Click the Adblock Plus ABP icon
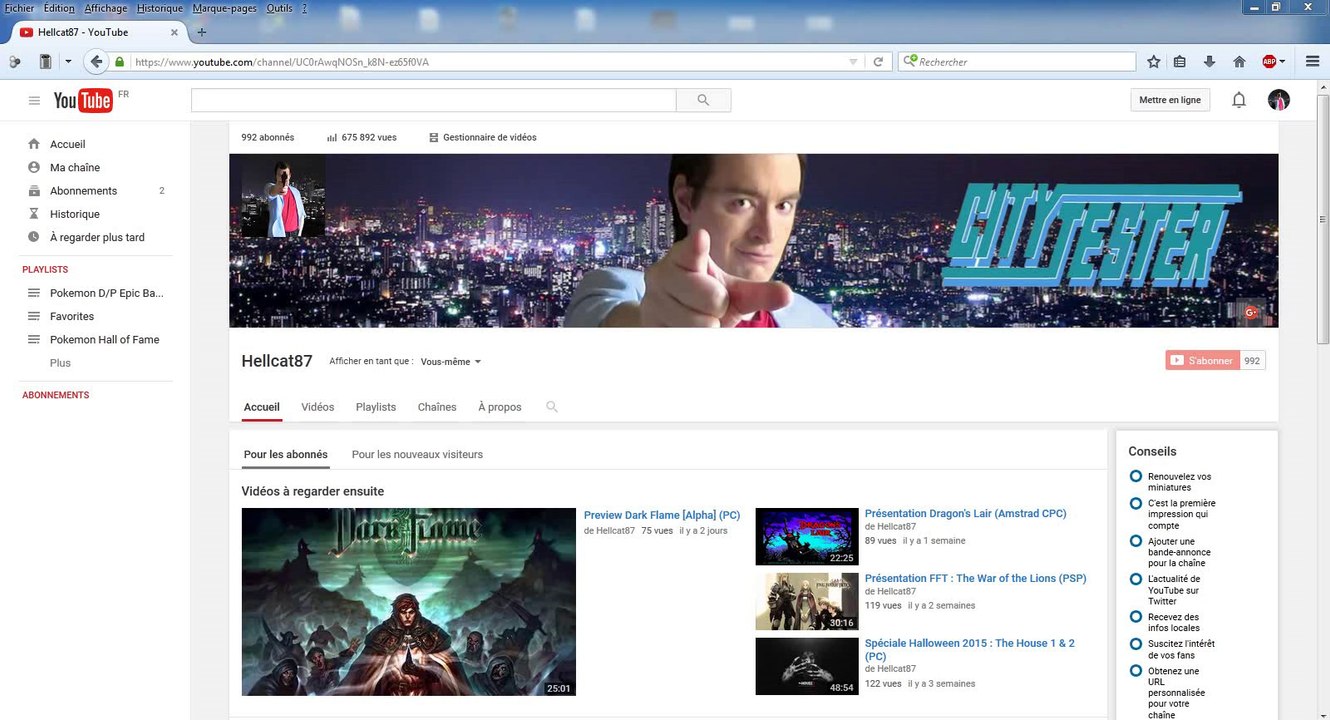 tap(1268, 61)
